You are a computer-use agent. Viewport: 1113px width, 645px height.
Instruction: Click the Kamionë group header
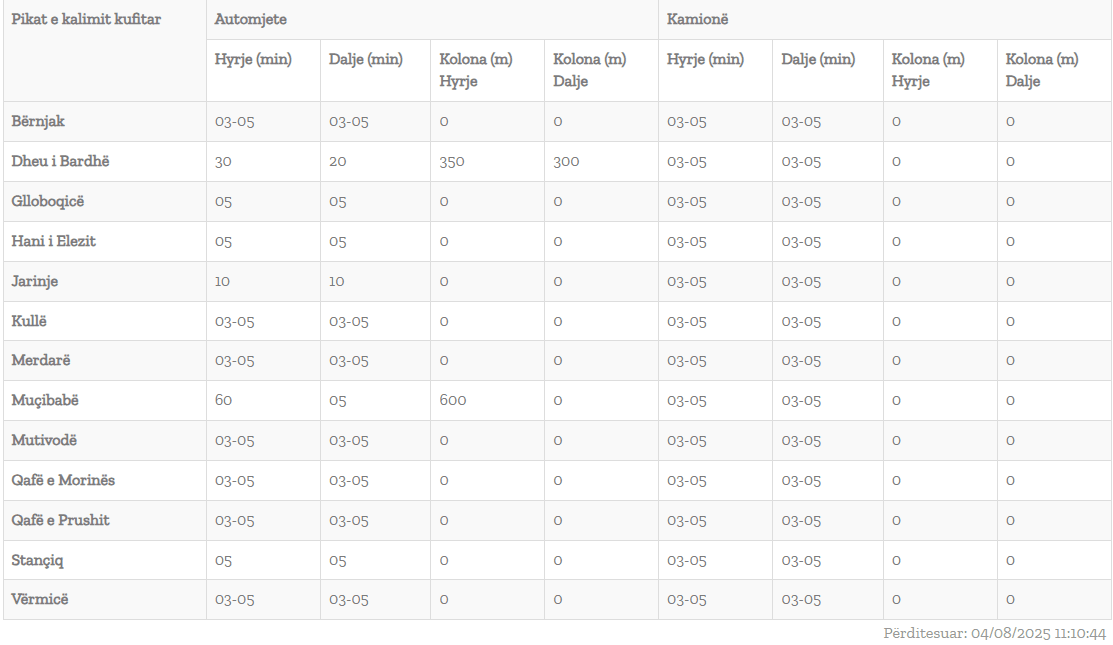point(696,19)
